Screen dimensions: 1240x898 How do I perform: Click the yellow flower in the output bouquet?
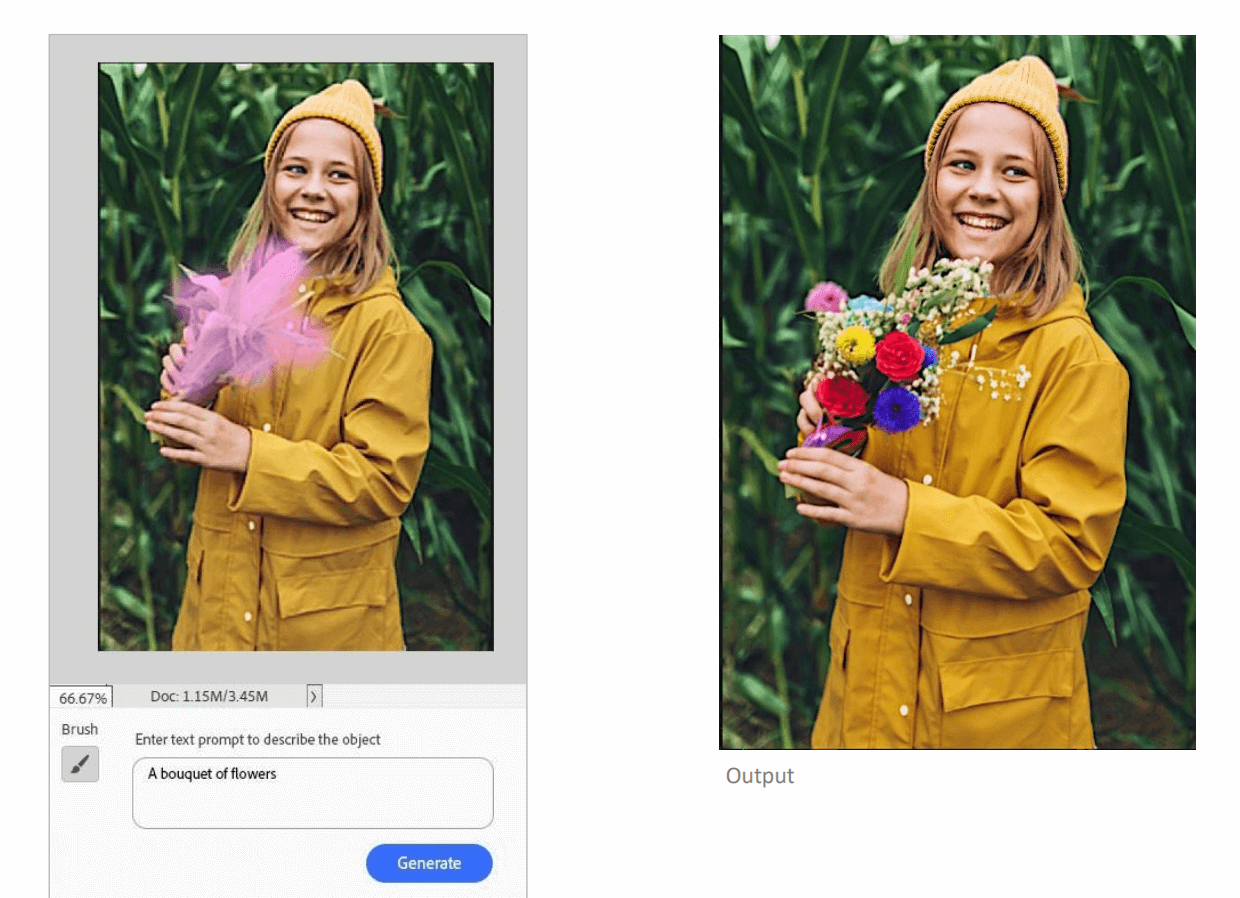[855, 345]
